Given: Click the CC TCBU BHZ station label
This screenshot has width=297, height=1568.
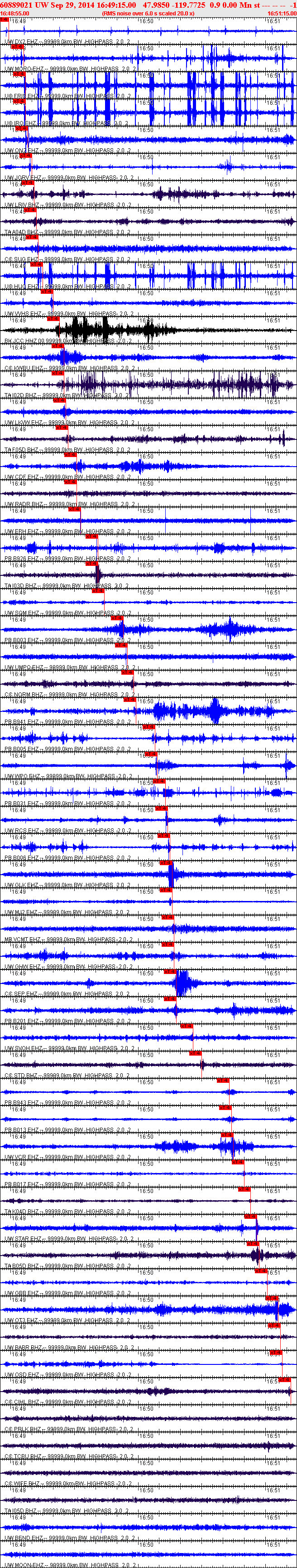Looking at the screenshot, I should coord(69,1456).
